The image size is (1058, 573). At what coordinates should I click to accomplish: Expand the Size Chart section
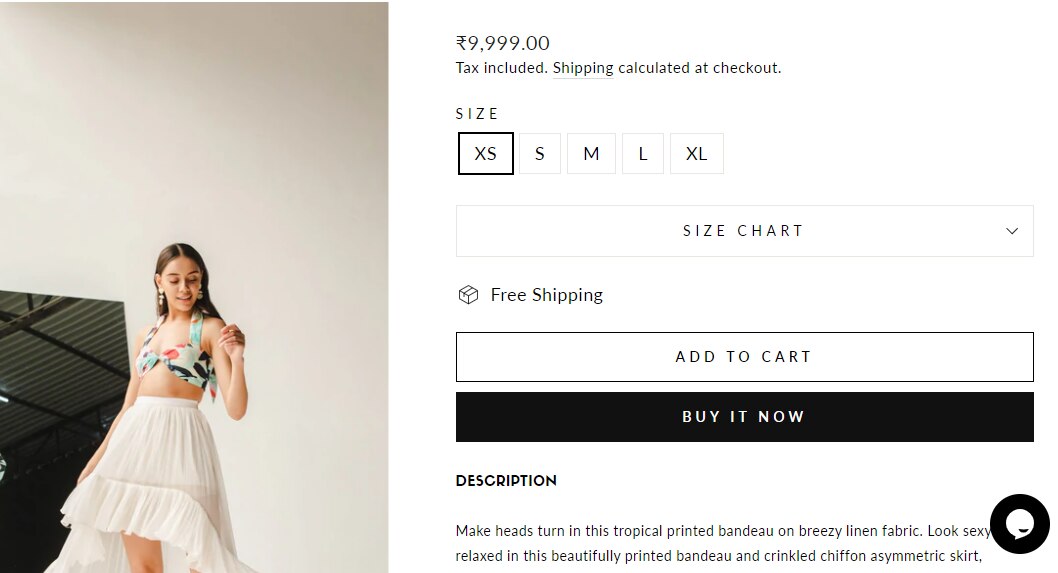pyautogui.click(x=743, y=231)
